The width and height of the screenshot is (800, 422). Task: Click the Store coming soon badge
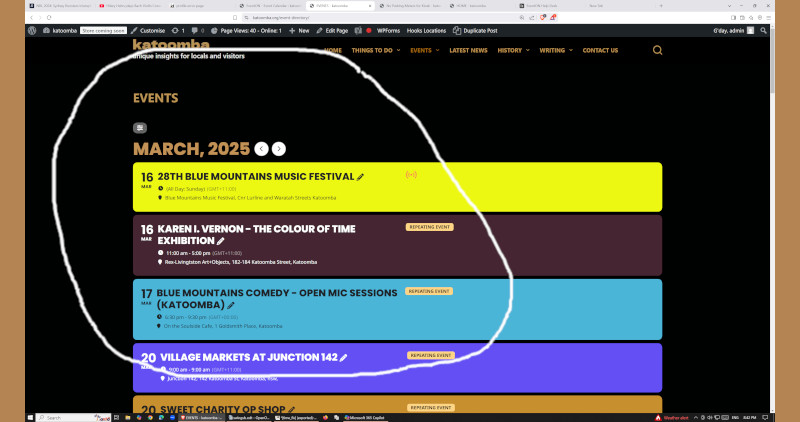pyautogui.click(x=104, y=31)
